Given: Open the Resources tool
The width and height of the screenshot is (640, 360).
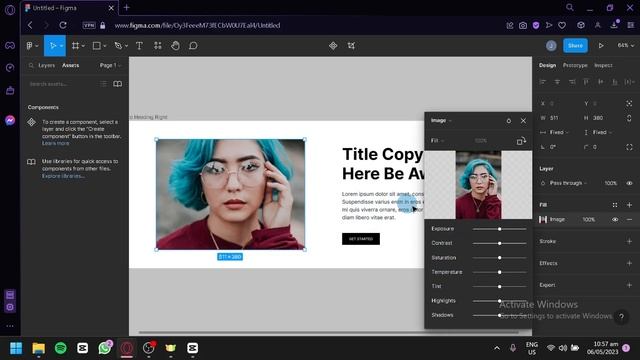Looking at the screenshot, I should pos(158,46).
